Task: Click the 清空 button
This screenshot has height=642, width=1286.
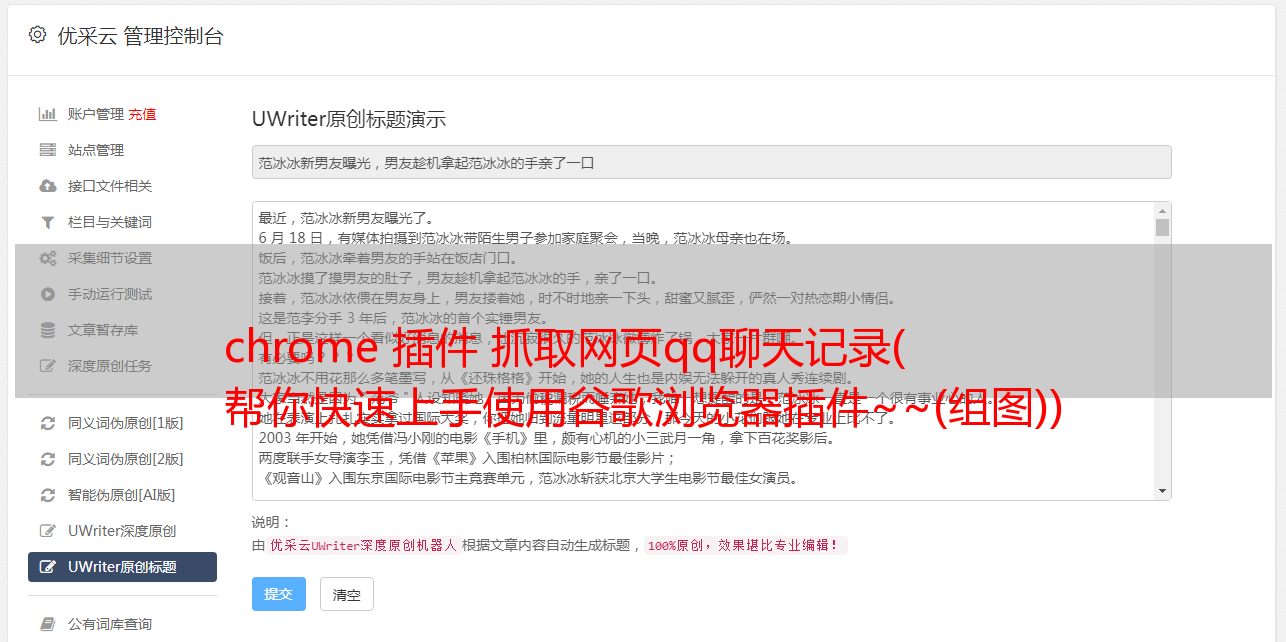Action: point(347,594)
